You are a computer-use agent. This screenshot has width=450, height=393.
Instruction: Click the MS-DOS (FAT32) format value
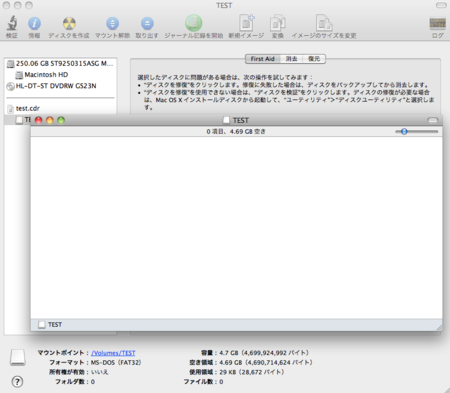[116, 362]
